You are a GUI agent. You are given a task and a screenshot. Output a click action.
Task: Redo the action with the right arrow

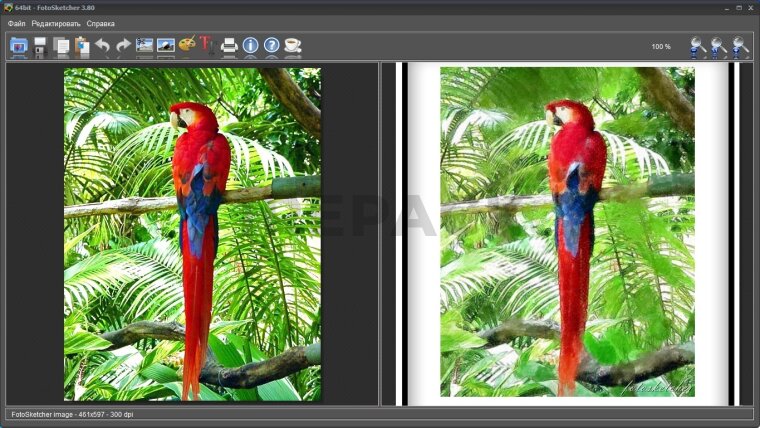[x=123, y=45]
